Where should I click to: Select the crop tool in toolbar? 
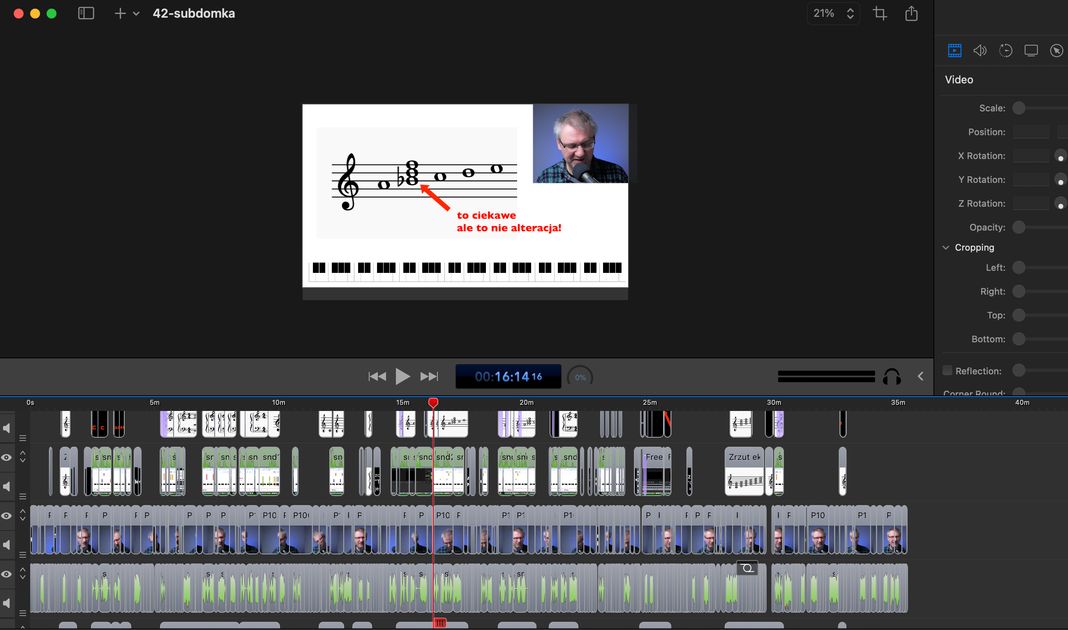880,14
